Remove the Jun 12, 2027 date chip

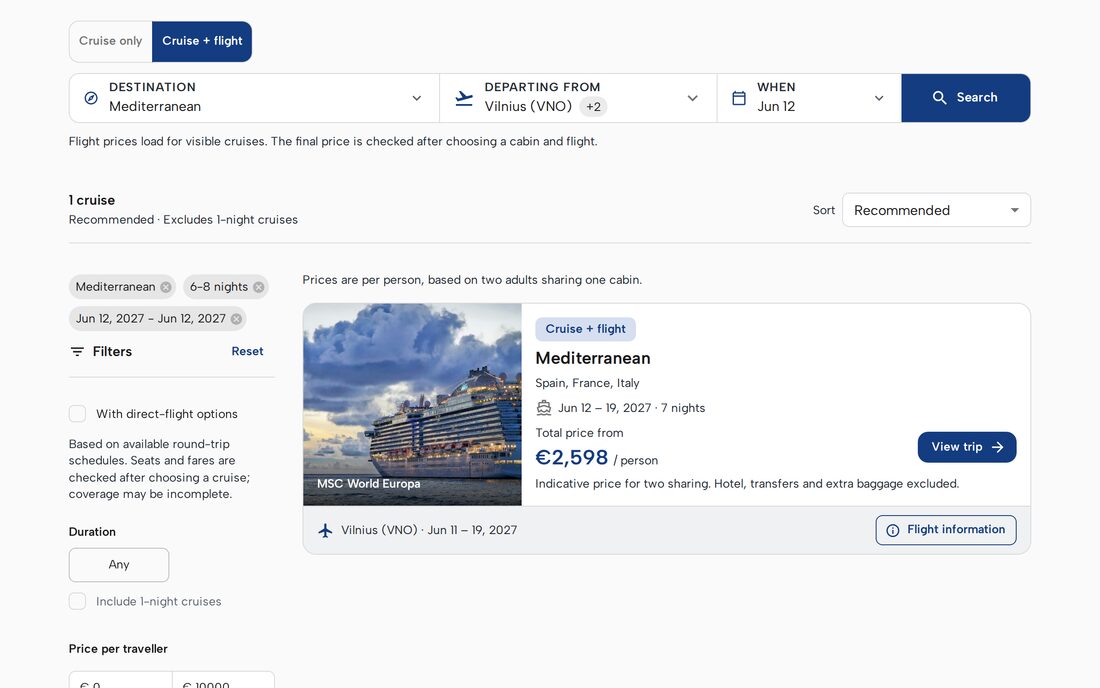click(236, 319)
